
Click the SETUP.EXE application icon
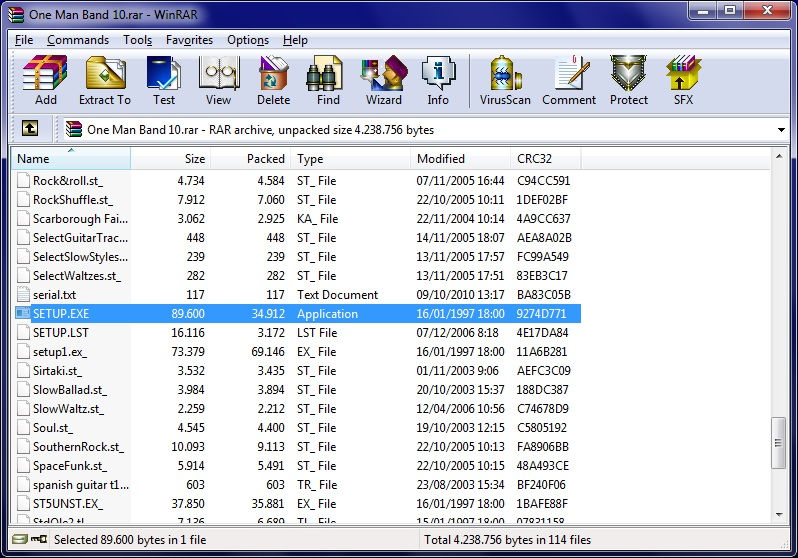(23, 313)
